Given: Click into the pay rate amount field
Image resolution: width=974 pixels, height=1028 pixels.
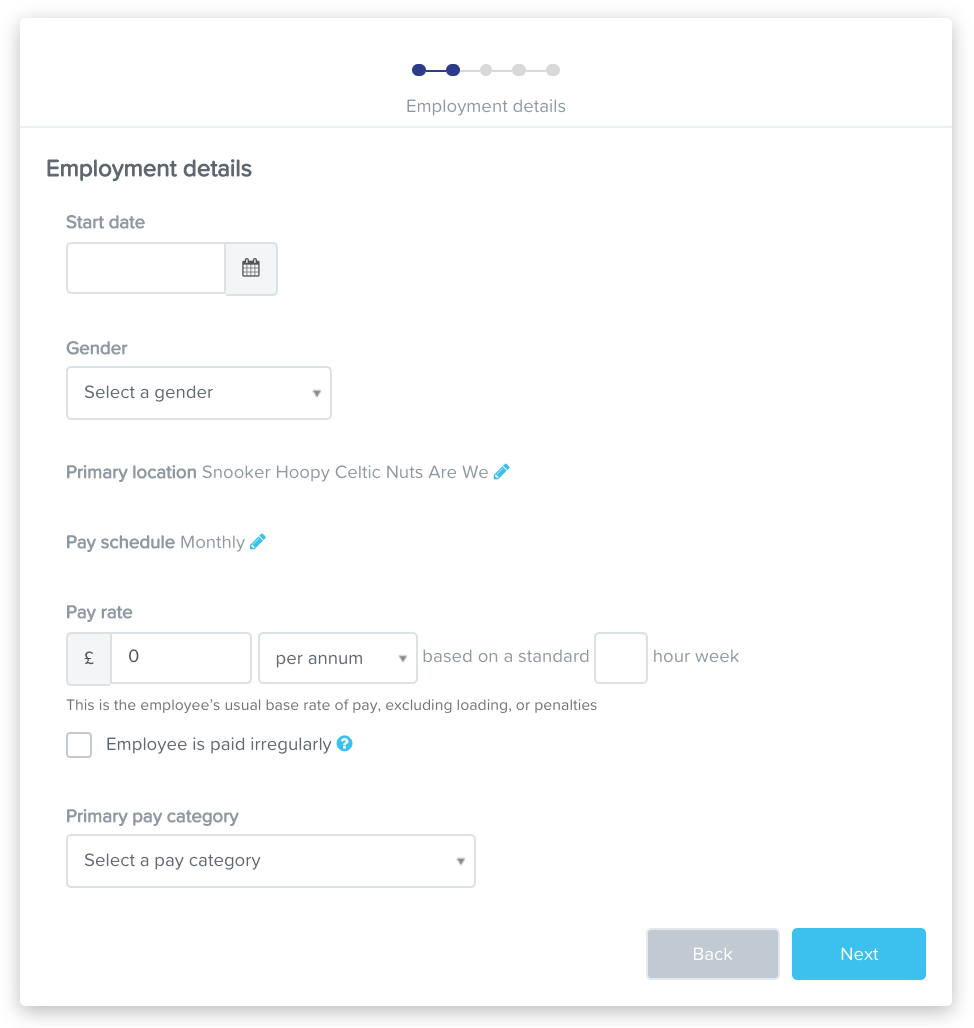Looking at the screenshot, I should tap(181, 658).
